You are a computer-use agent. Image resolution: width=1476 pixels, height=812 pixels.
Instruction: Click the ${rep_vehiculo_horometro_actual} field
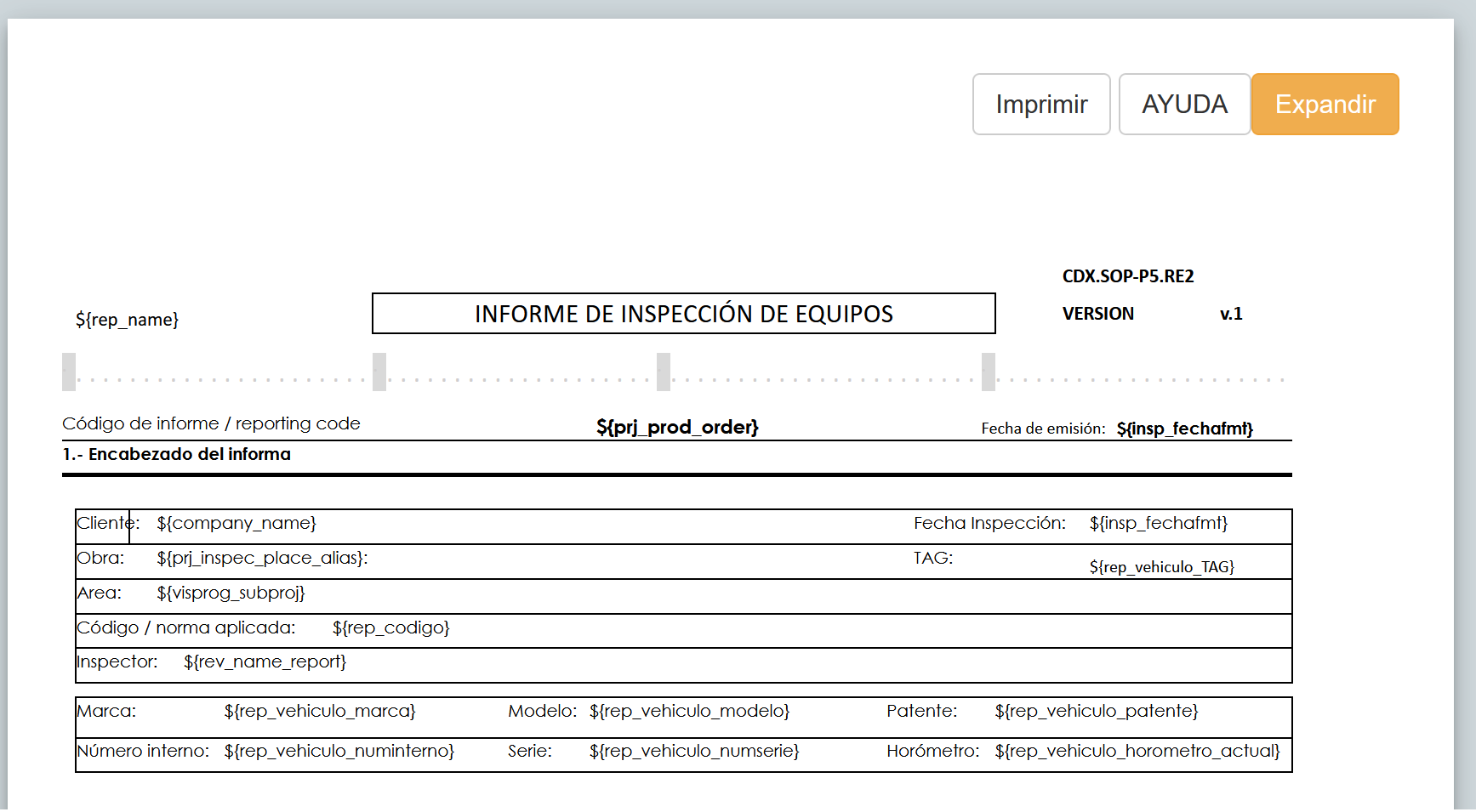point(1137,751)
